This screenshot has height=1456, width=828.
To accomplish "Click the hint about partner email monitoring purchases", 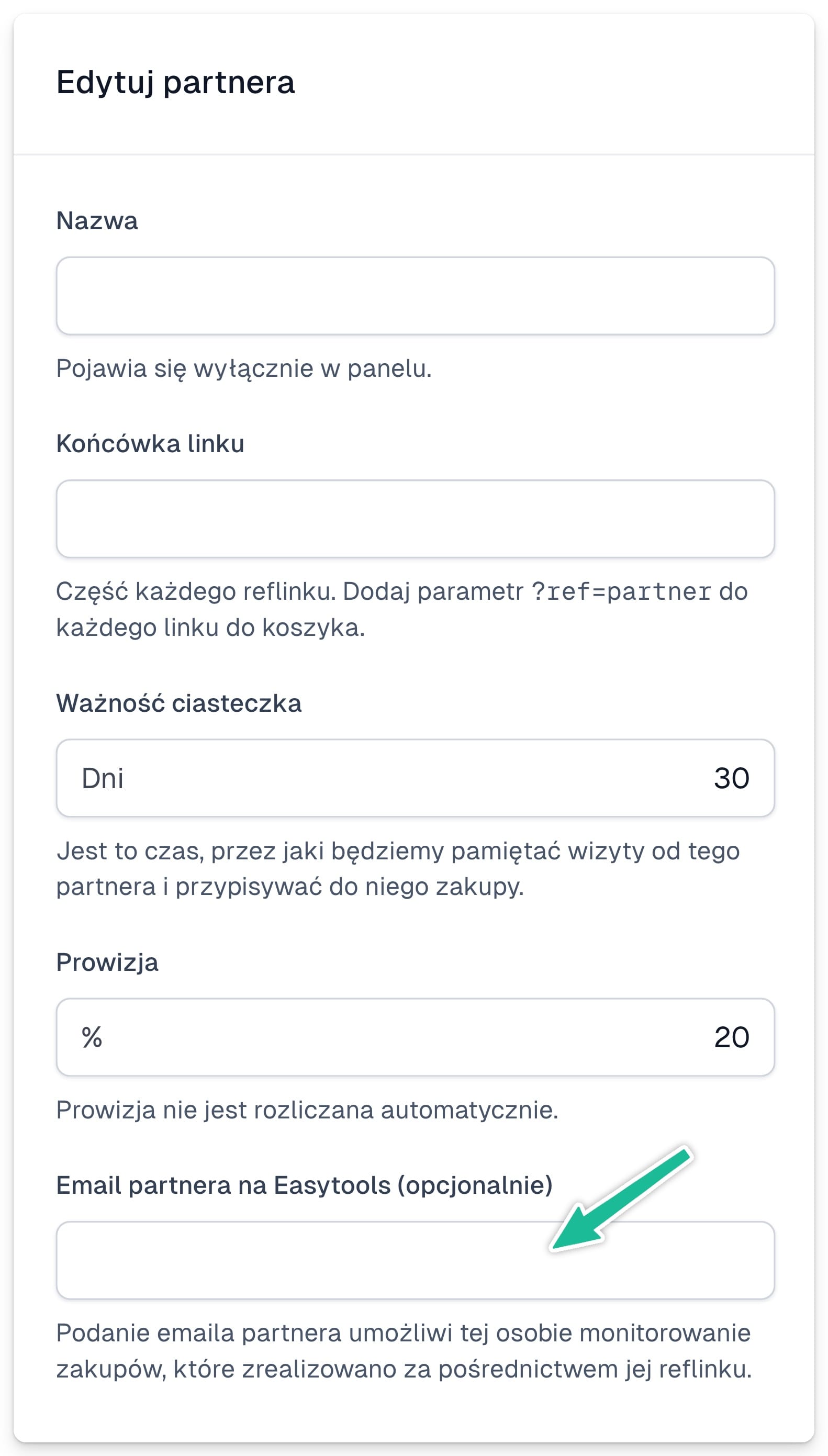I will [404, 1351].
